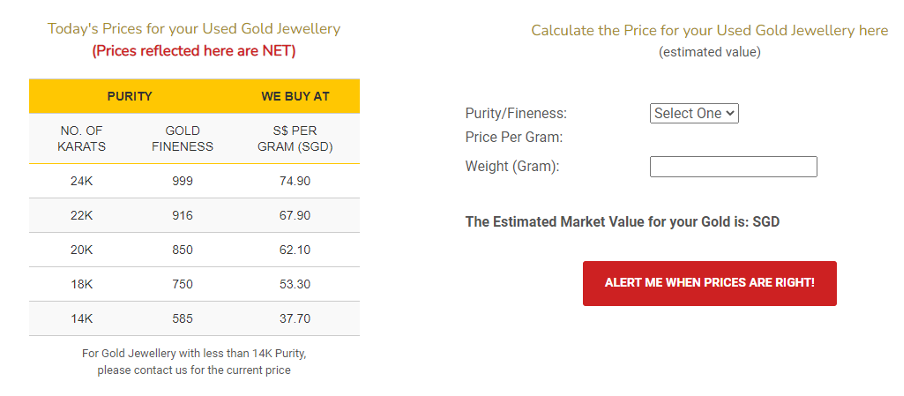
Task: Click the 74.90 price value
Action: coord(295,181)
